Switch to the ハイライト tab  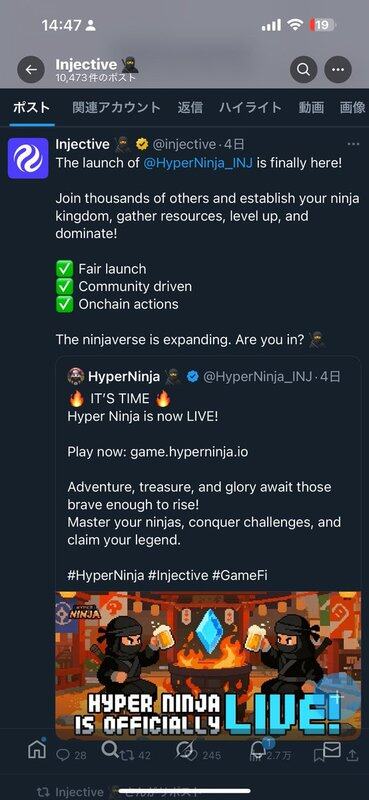click(250, 108)
